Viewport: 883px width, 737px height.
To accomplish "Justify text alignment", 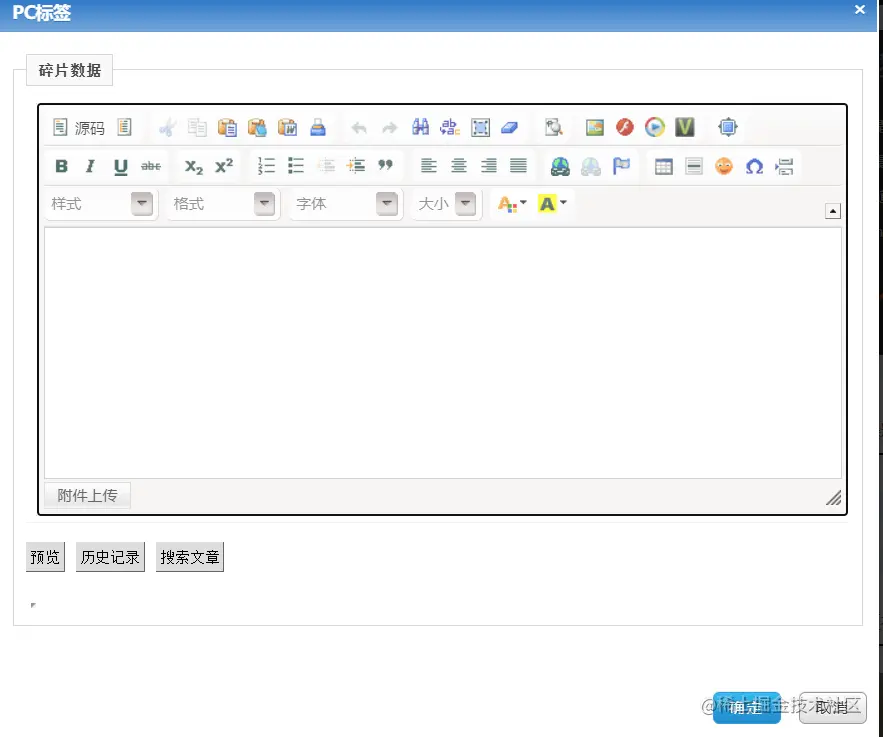I will [519, 166].
